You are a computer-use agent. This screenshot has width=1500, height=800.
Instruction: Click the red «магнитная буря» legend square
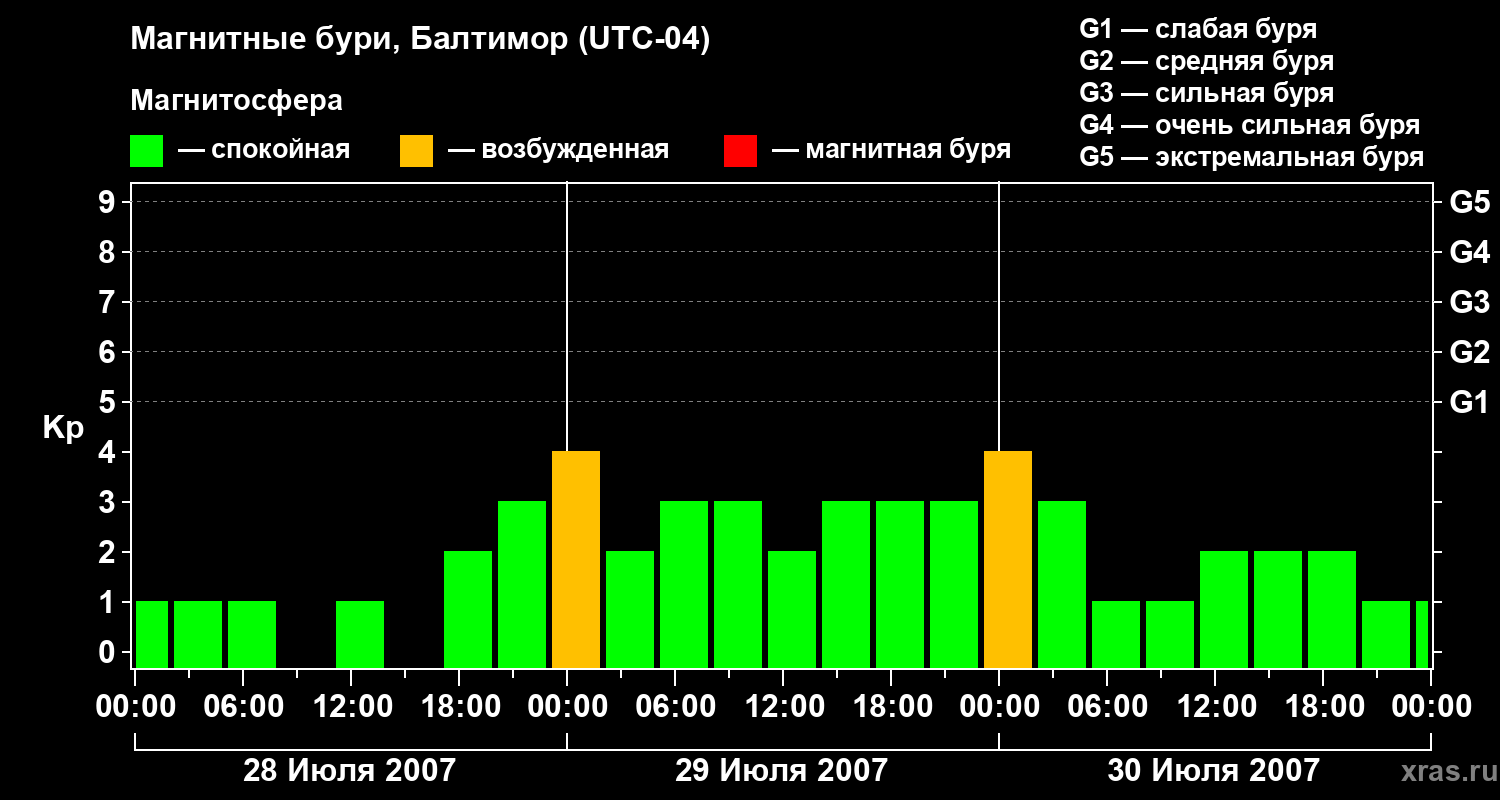[740, 151]
